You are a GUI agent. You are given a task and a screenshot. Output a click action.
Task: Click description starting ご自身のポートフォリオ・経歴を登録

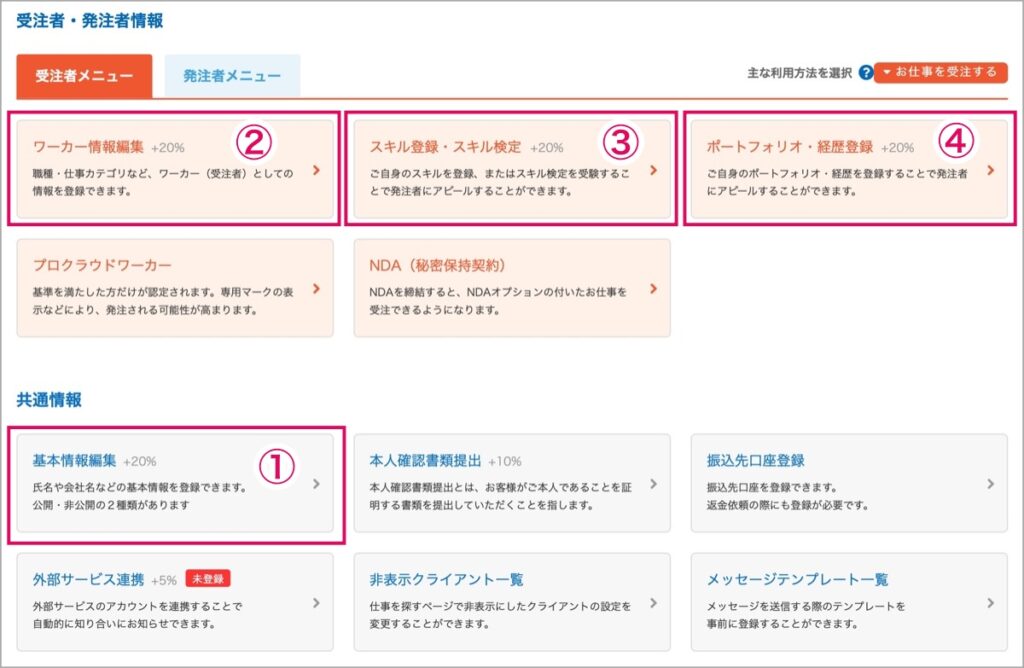tap(837, 182)
